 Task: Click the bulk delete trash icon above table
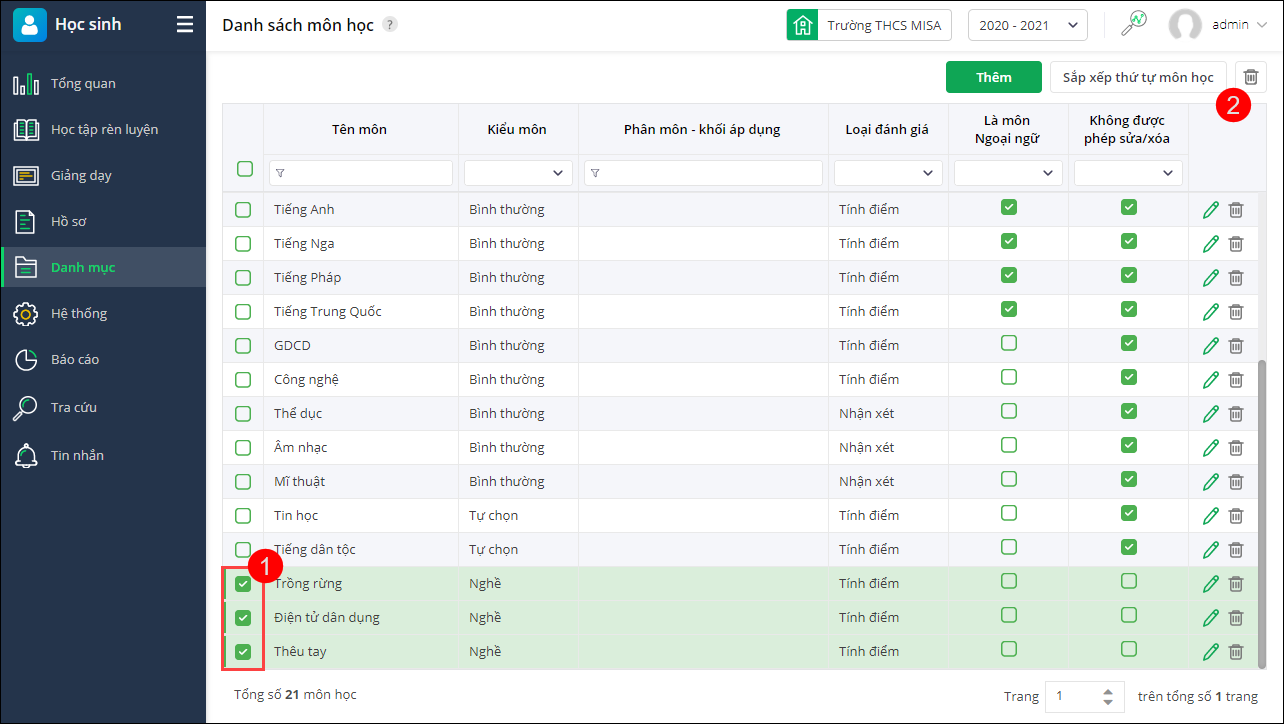click(1251, 77)
